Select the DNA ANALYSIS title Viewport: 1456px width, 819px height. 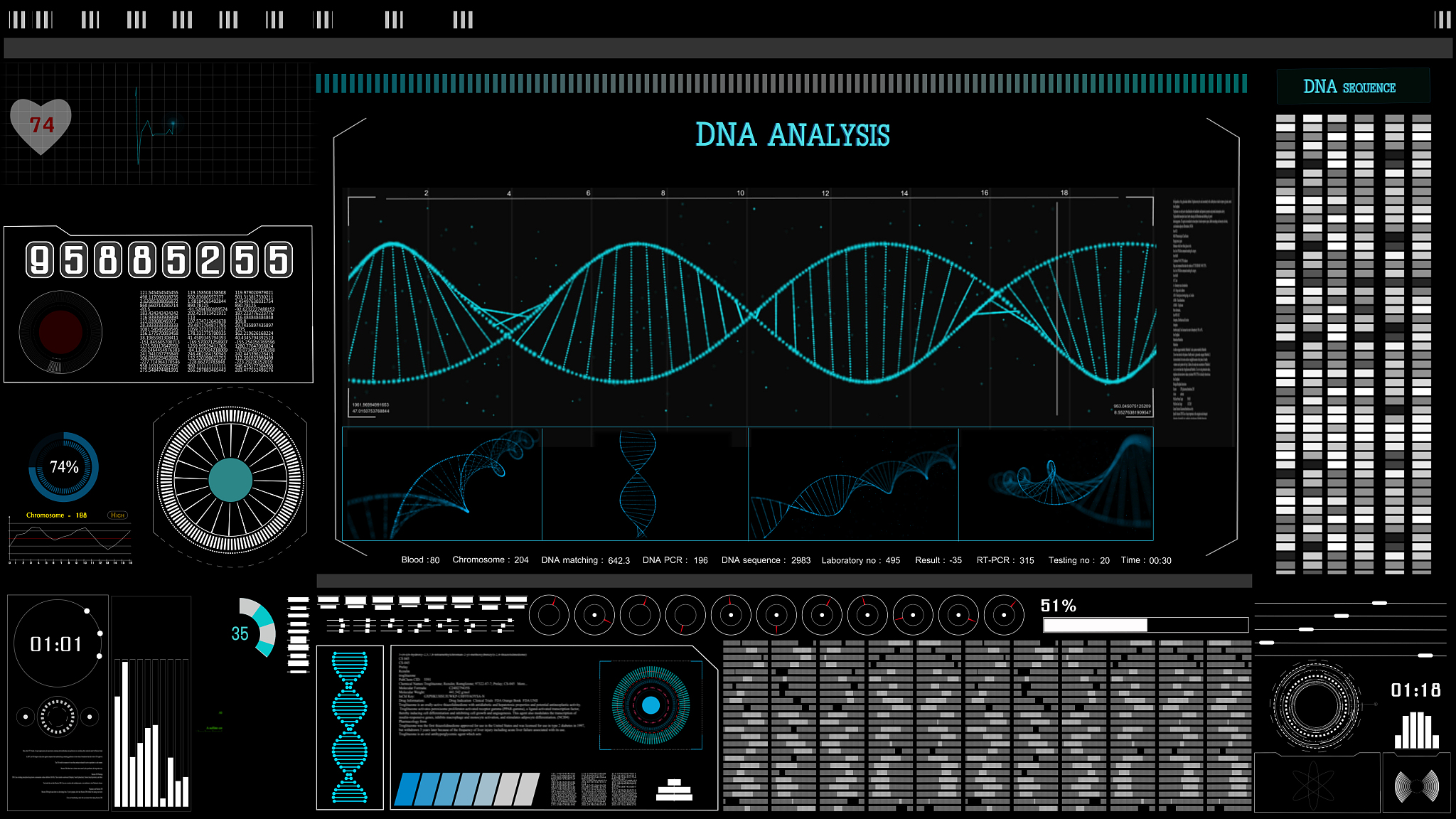(792, 135)
